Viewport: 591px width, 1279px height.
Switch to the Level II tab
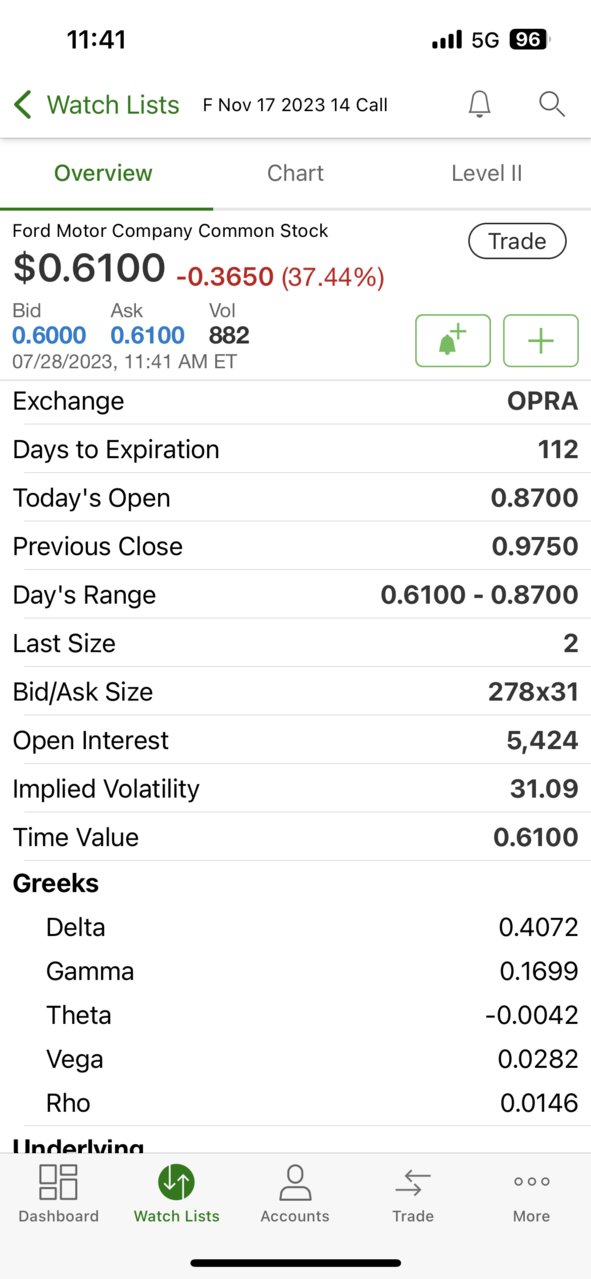487,173
